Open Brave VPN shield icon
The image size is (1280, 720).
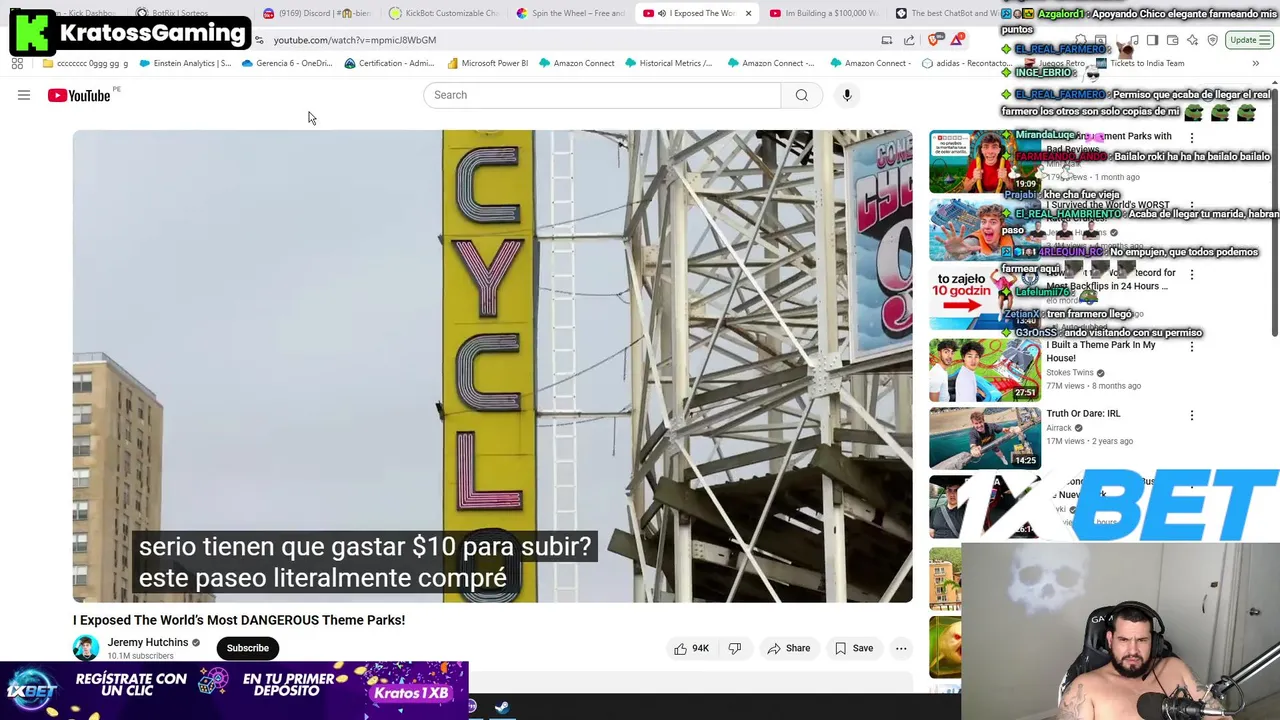[x=1213, y=40]
